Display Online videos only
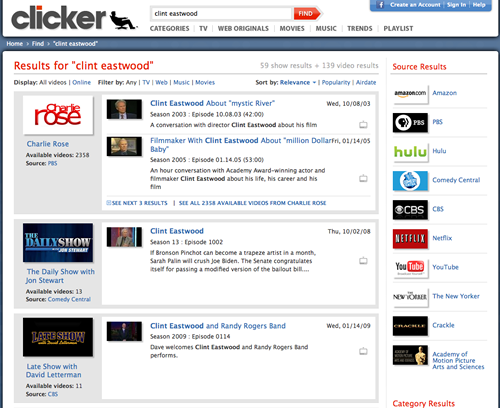Screen dimensions: 500x408 (81, 82)
